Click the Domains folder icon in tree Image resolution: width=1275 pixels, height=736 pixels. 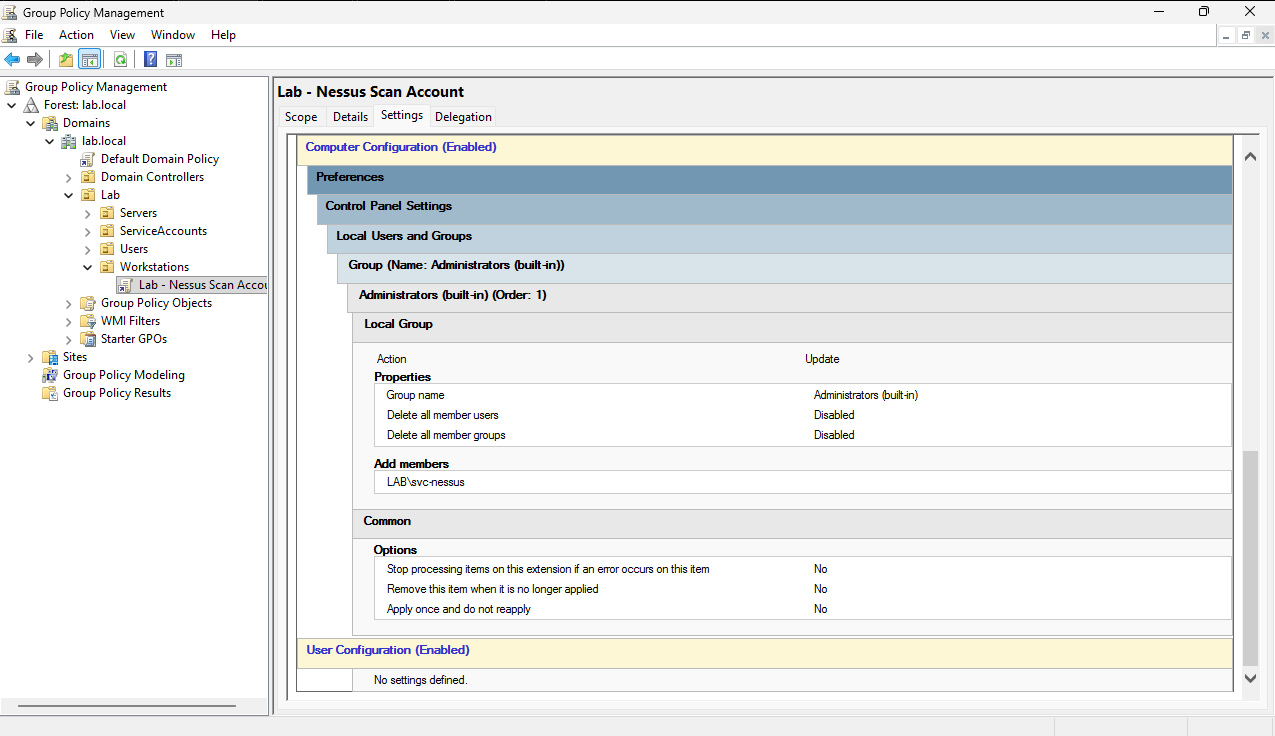[x=50, y=123]
